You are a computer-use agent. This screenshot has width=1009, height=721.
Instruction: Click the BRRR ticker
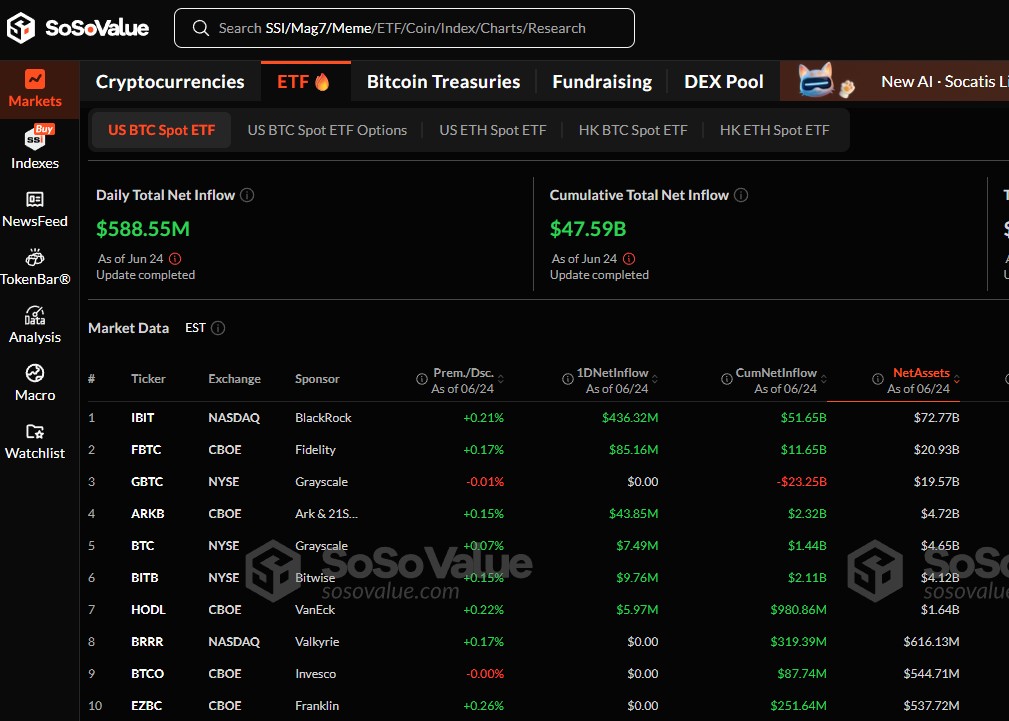(147, 642)
